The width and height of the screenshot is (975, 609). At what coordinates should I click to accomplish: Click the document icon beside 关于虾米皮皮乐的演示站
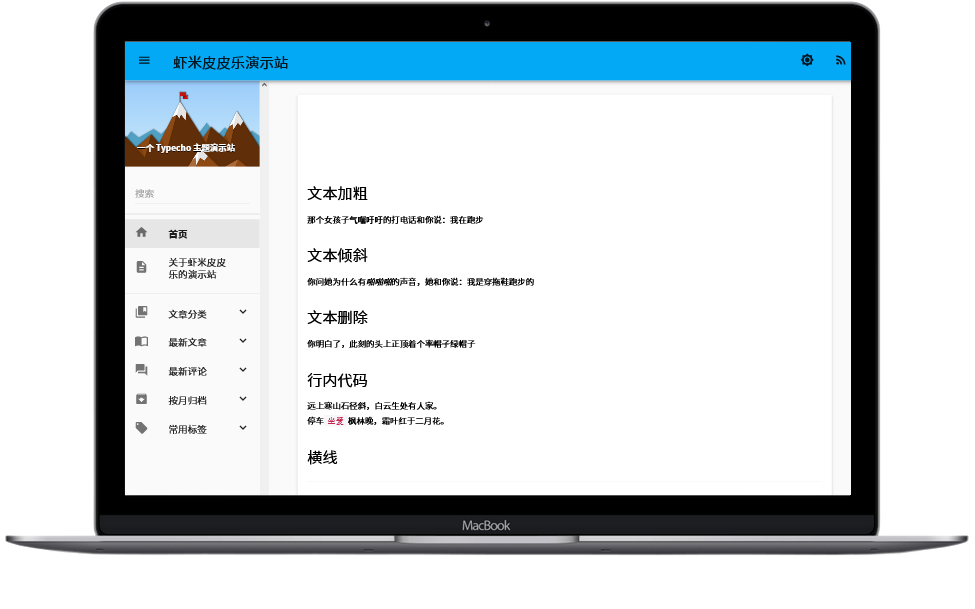pyautogui.click(x=141, y=267)
